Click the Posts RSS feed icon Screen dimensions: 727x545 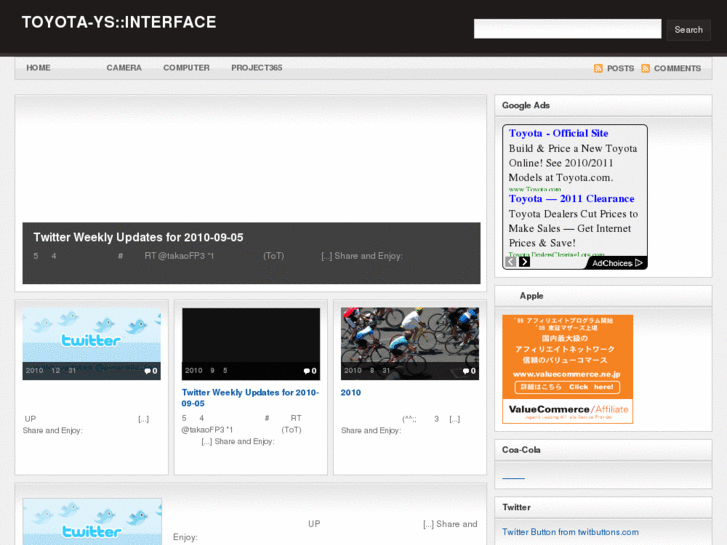[598, 69]
